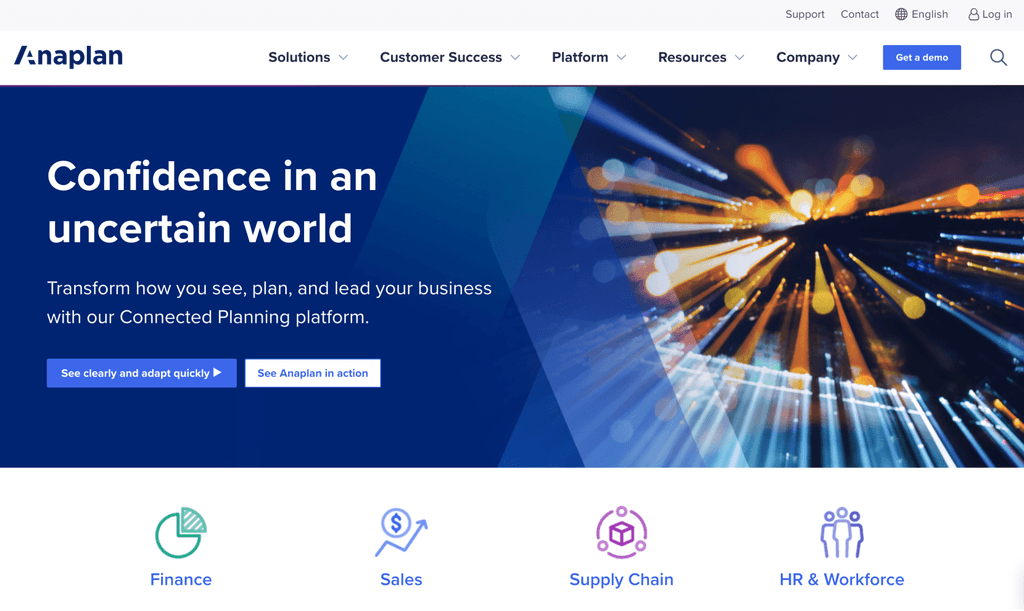Click the play arrow on See clearly button
Viewport: 1024px width, 611px height.
tap(217, 373)
